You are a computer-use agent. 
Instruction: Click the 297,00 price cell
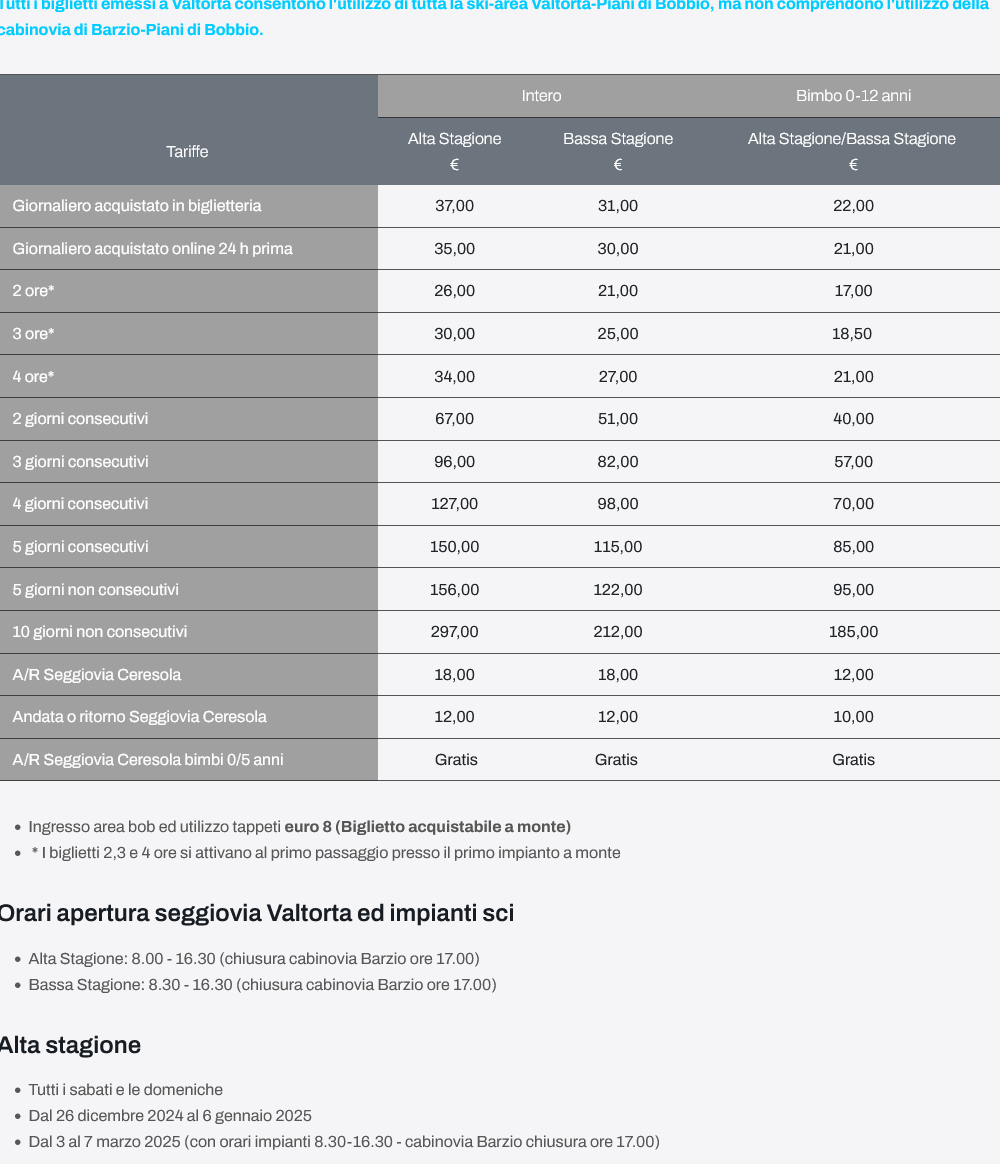(x=454, y=632)
